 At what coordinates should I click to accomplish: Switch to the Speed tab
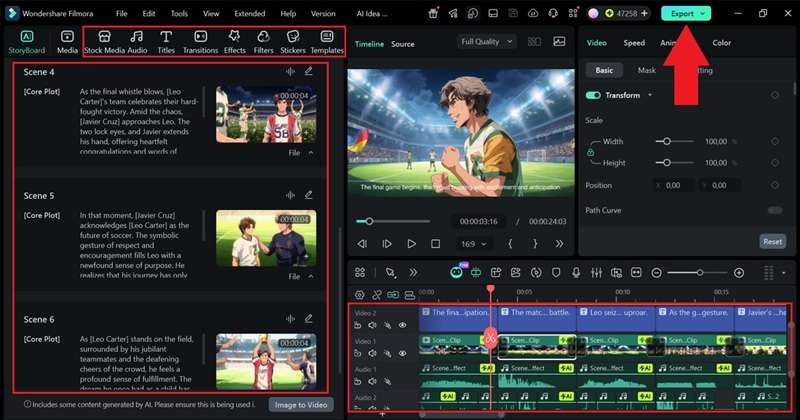pyautogui.click(x=634, y=43)
